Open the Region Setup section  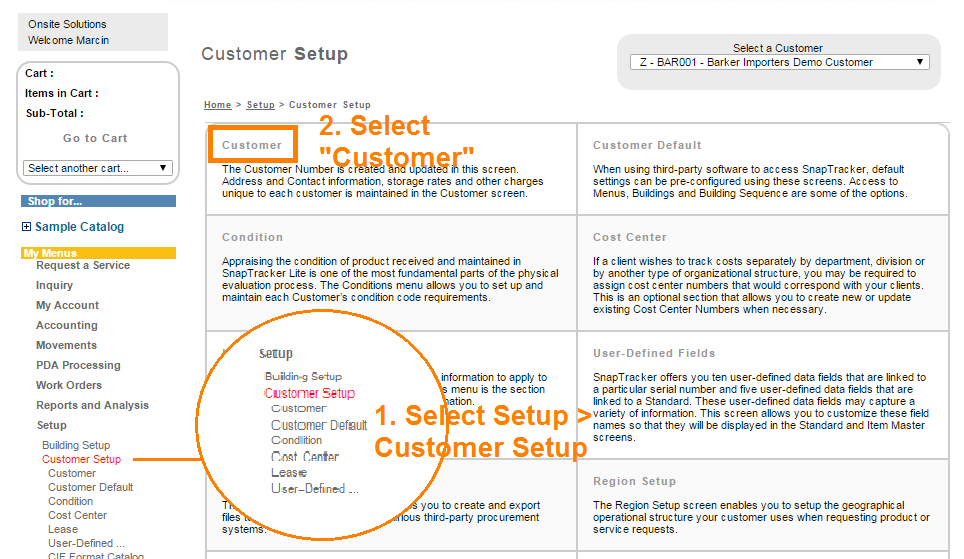[634, 481]
